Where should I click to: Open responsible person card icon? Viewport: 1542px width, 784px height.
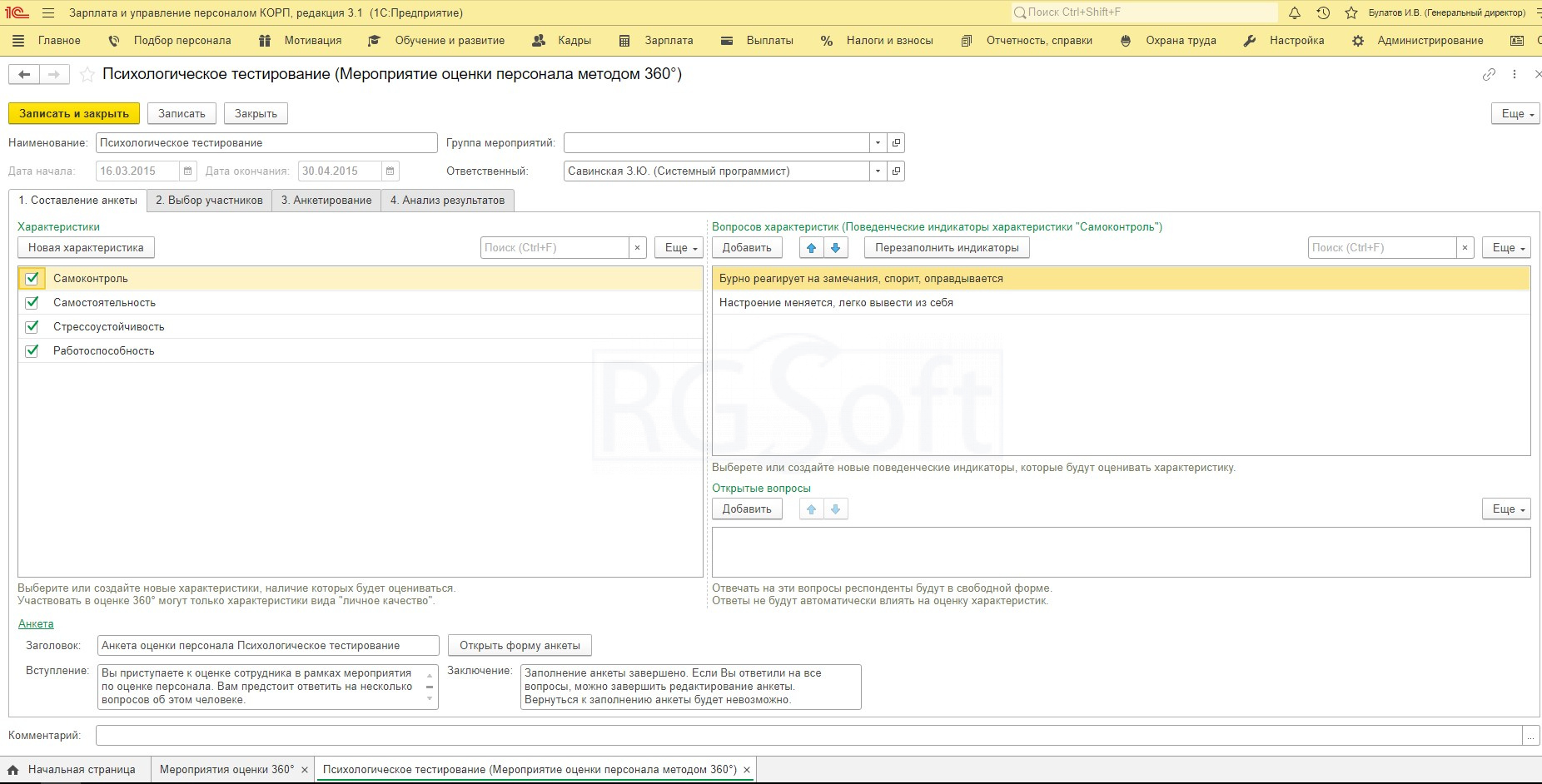[x=896, y=171]
